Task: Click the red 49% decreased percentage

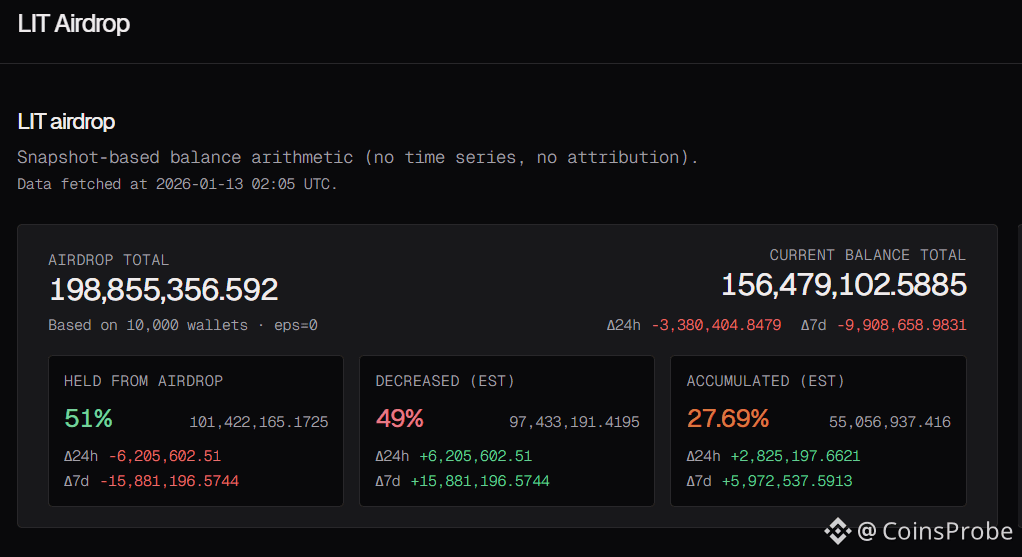Action: [x=399, y=418]
